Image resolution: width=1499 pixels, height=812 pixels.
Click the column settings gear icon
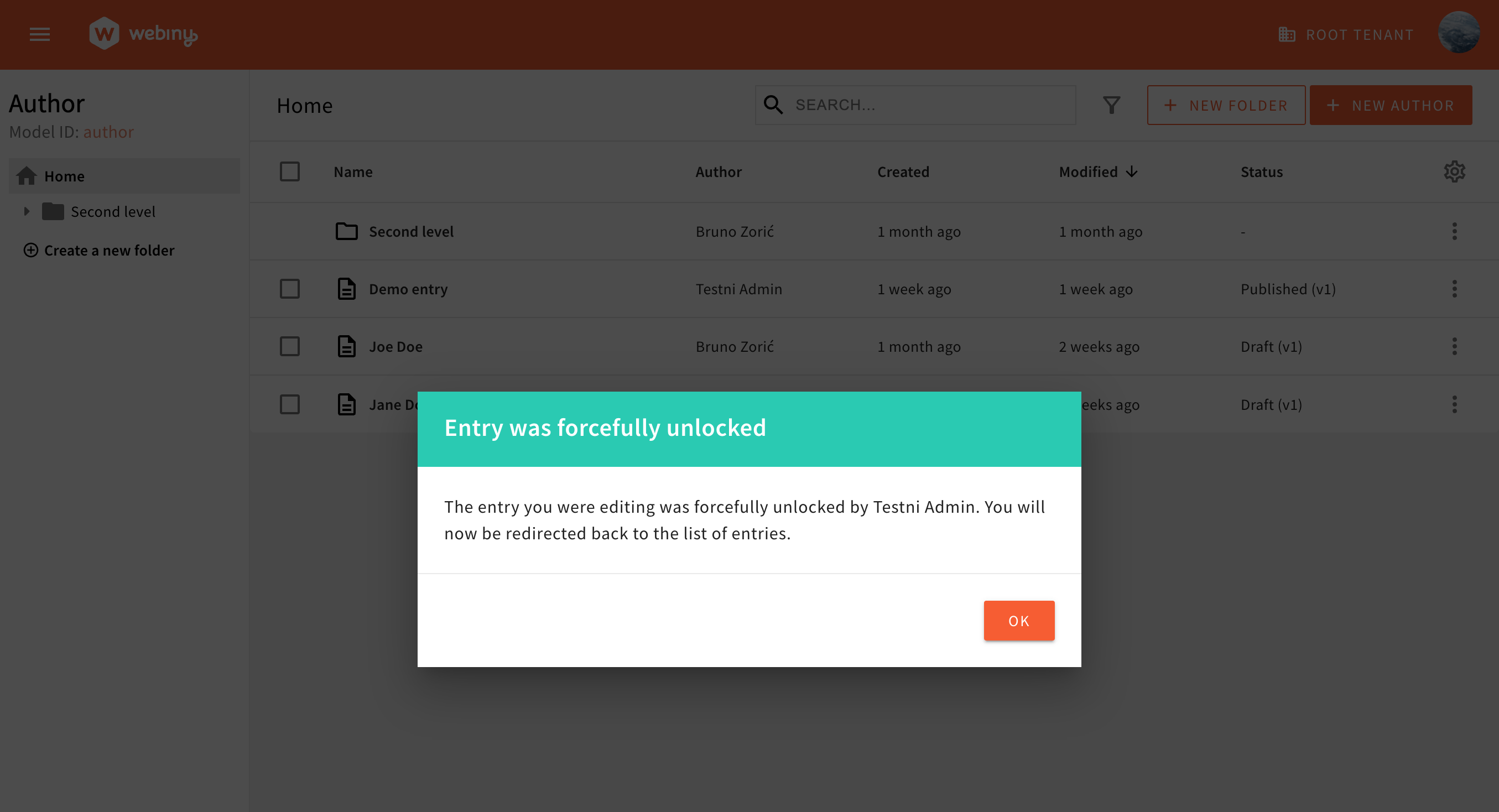tap(1455, 172)
